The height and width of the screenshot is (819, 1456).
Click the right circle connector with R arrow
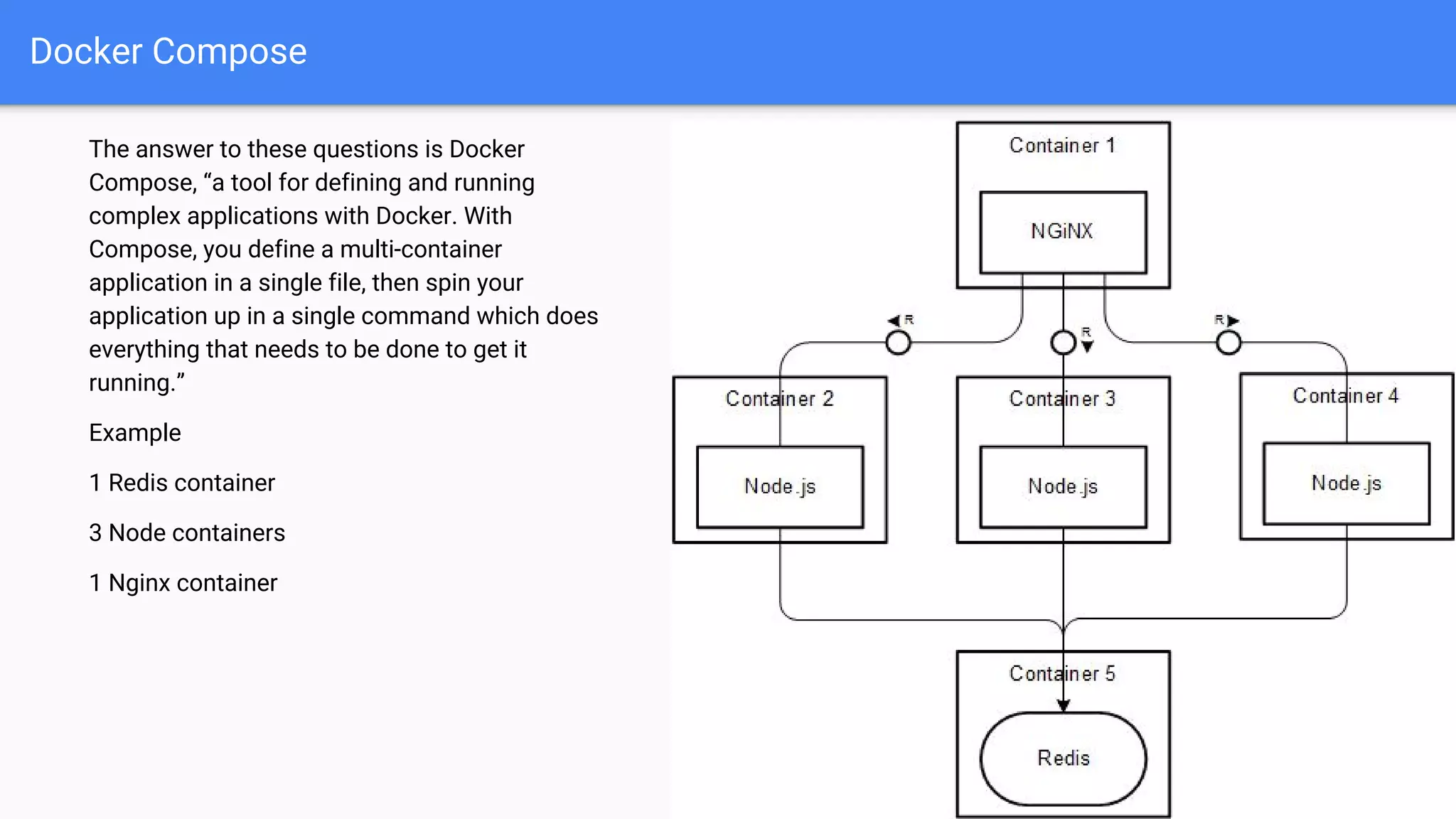(x=1228, y=343)
